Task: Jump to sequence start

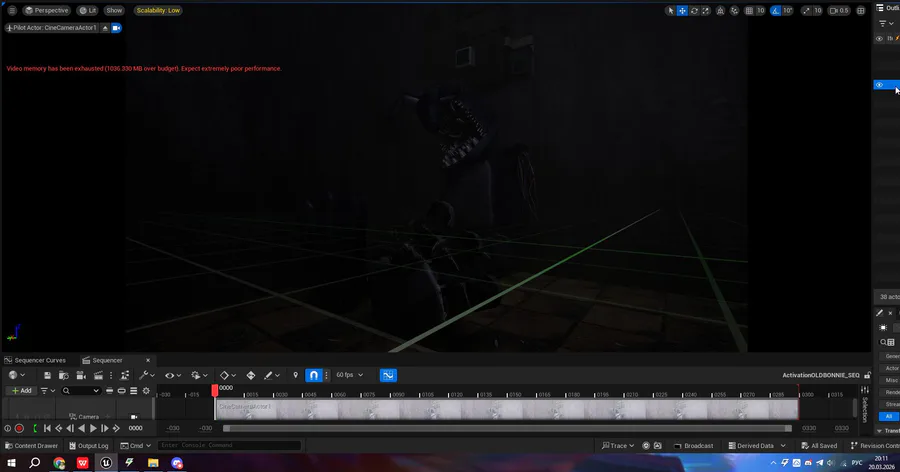Action: coord(47,428)
